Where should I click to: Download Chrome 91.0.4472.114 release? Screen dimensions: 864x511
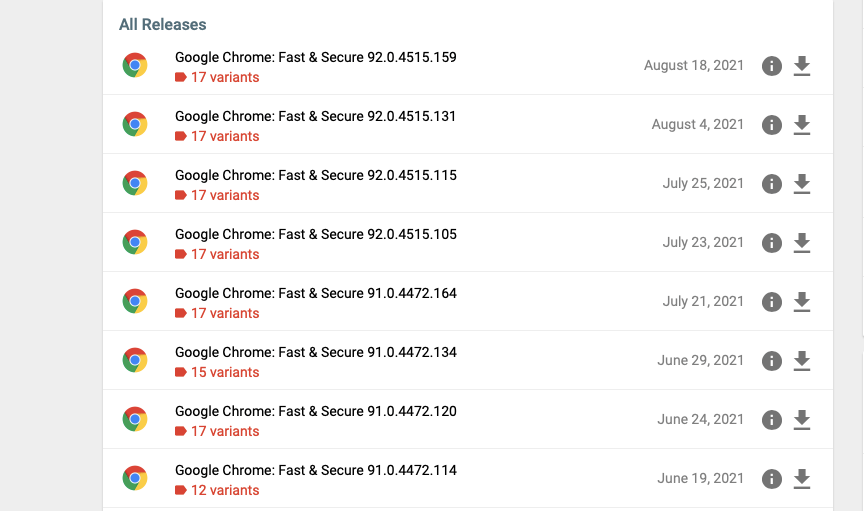pyautogui.click(x=802, y=479)
